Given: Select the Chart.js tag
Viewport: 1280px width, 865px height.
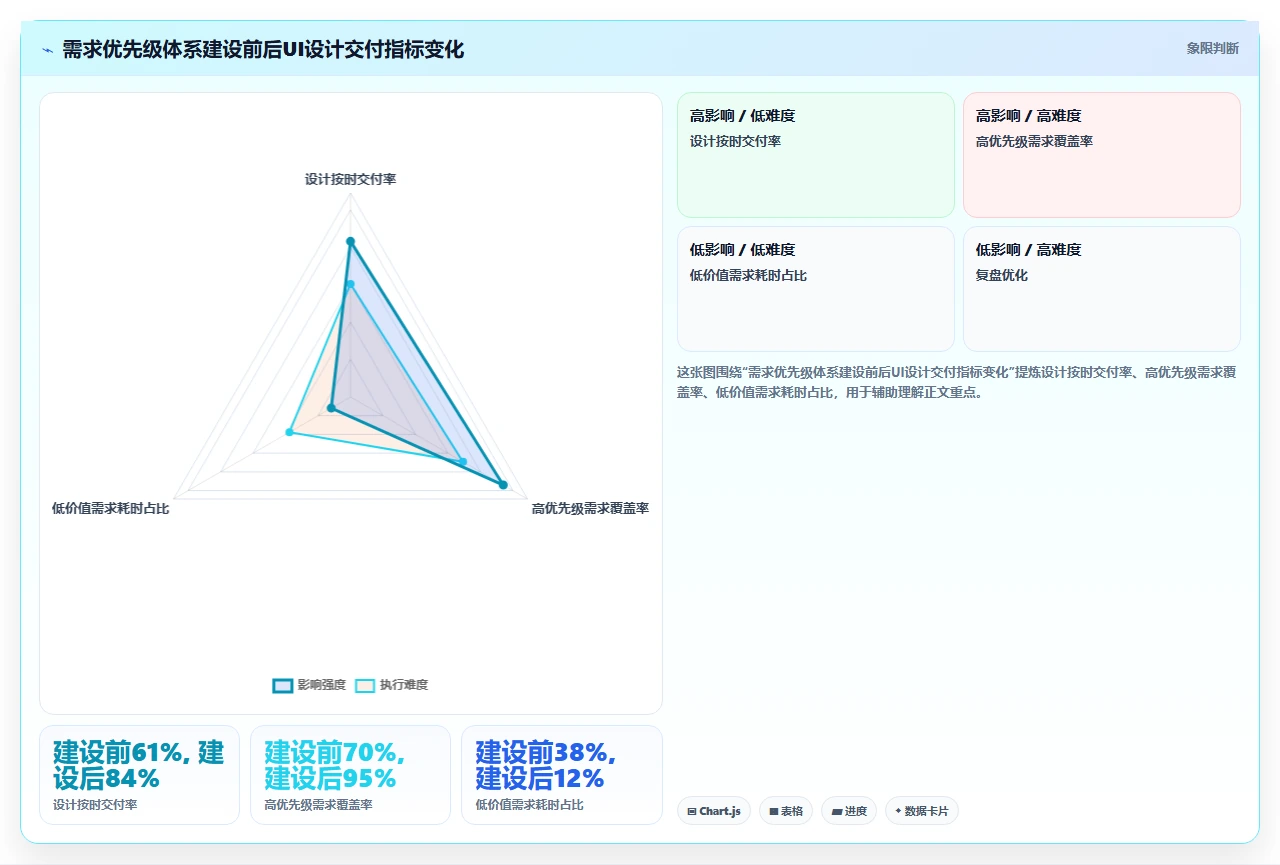Looking at the screenshot, I should (x=714, y=811).
